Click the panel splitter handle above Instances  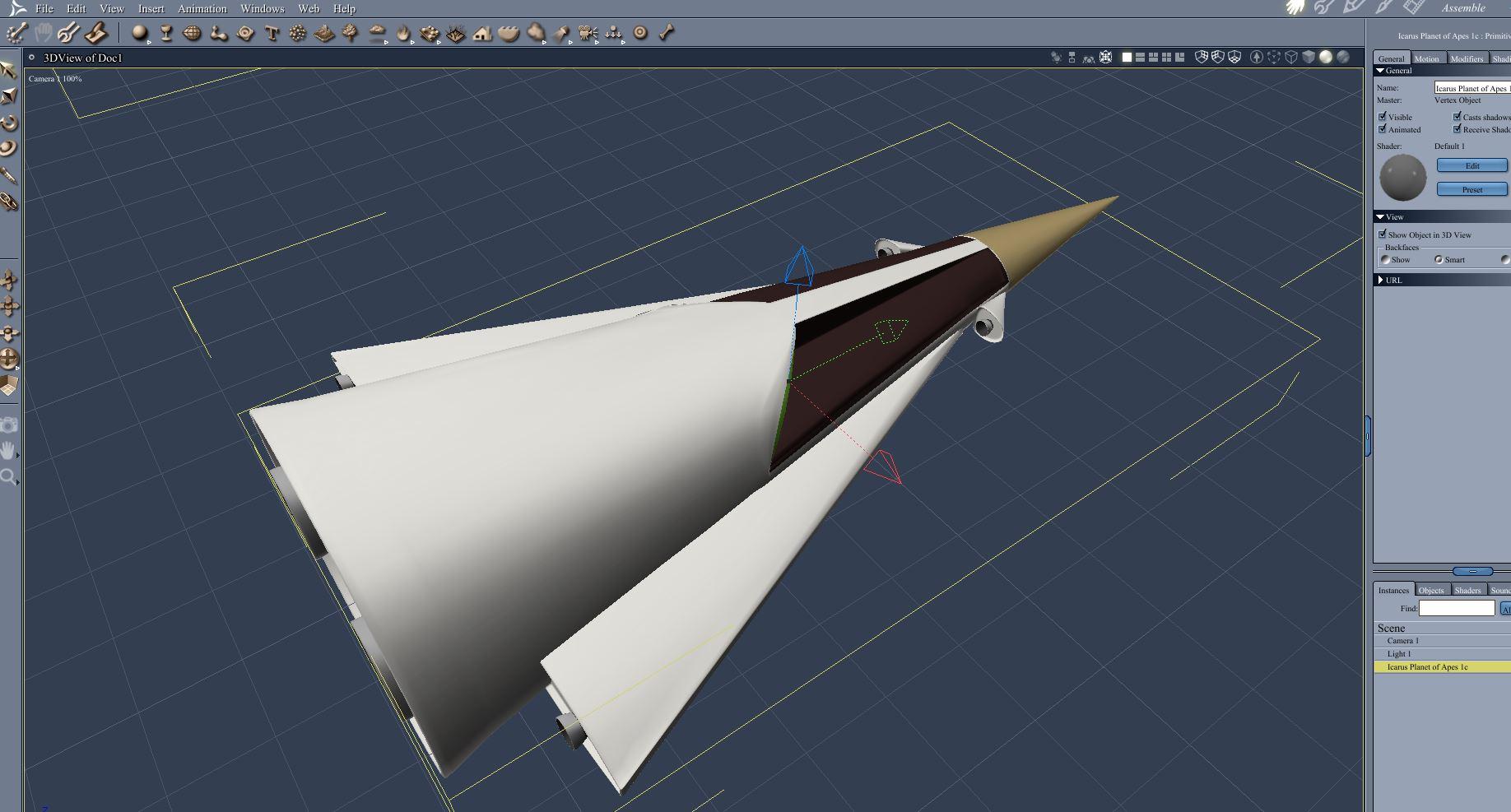[x=1473, y=571]
